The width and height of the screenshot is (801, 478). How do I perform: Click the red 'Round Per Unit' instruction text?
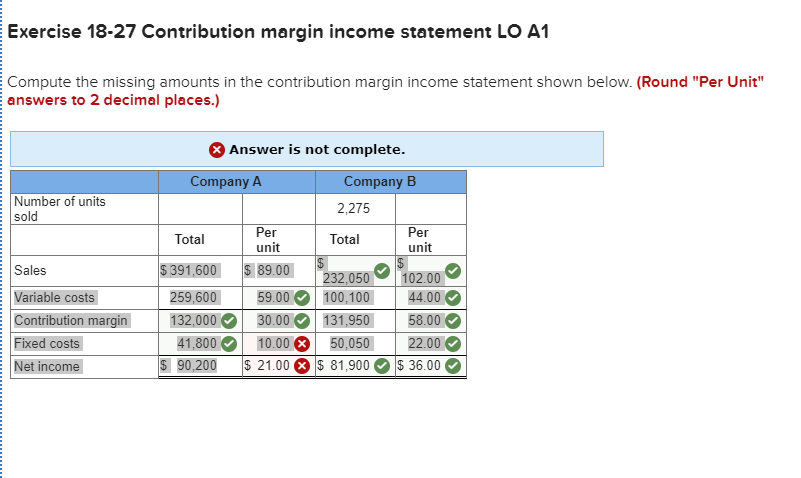point(385,91)
